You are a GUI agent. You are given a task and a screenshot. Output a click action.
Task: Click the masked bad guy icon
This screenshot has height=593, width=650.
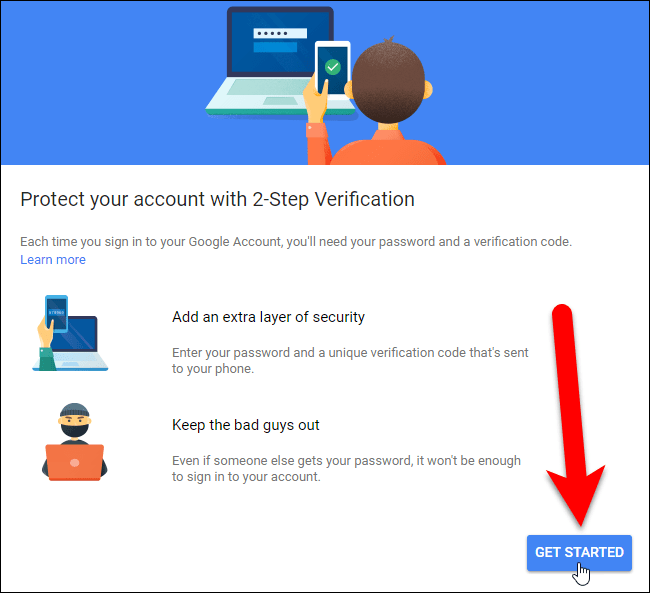[x=75, y=442]
